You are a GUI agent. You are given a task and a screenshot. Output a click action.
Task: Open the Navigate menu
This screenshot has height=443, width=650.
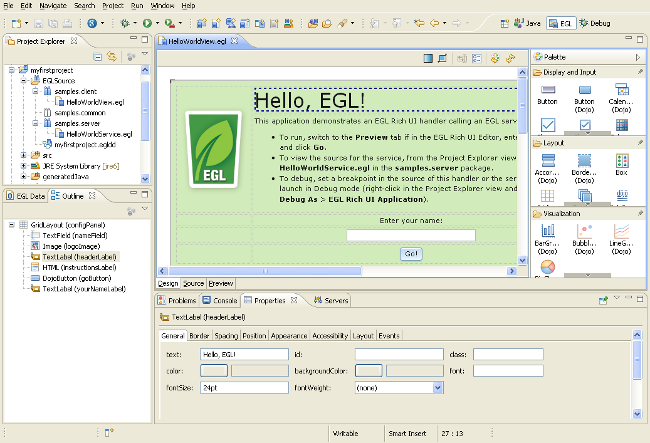click(x=53, y=5)
